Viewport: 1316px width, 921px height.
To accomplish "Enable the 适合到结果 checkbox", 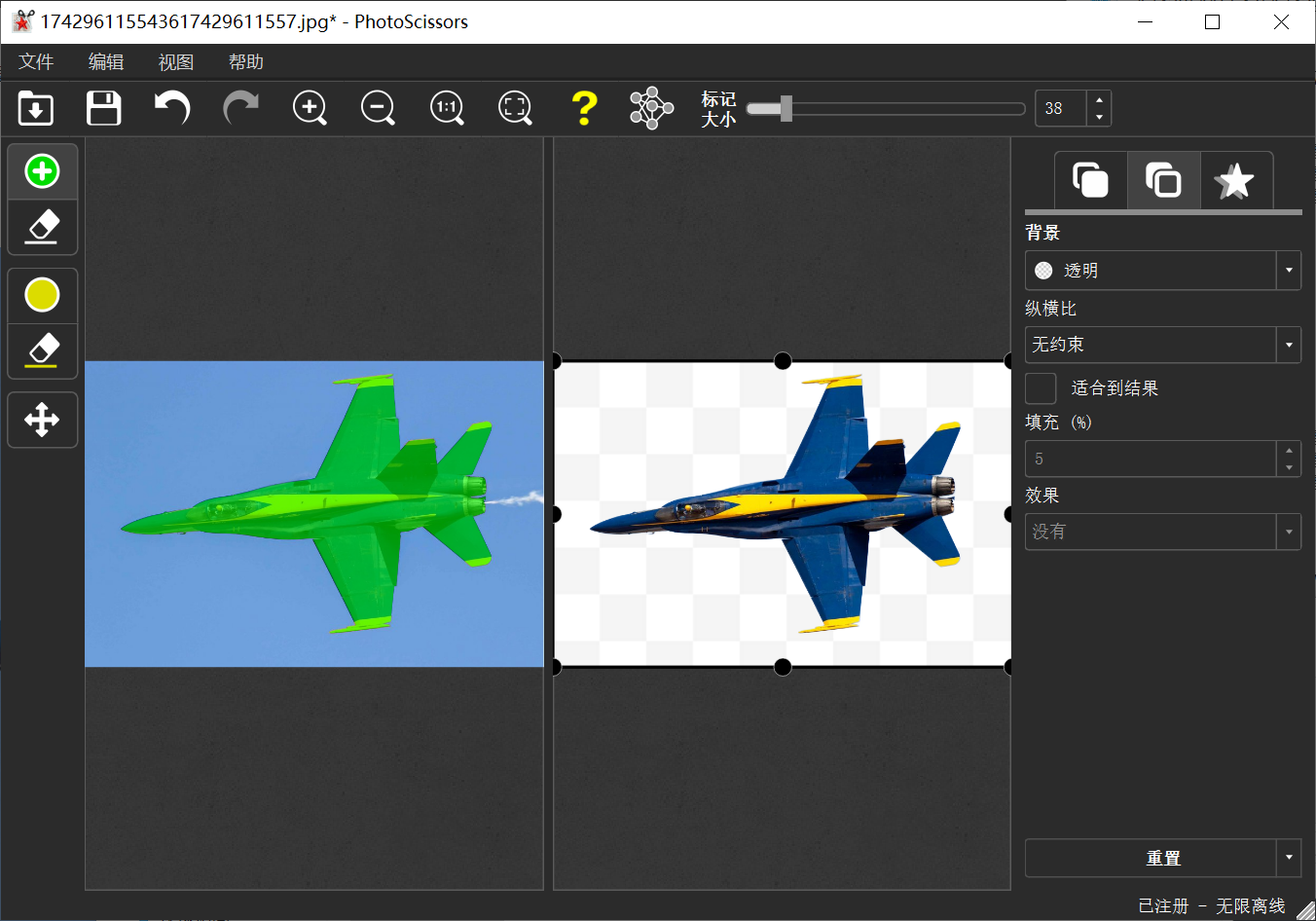I will 1041,388.
